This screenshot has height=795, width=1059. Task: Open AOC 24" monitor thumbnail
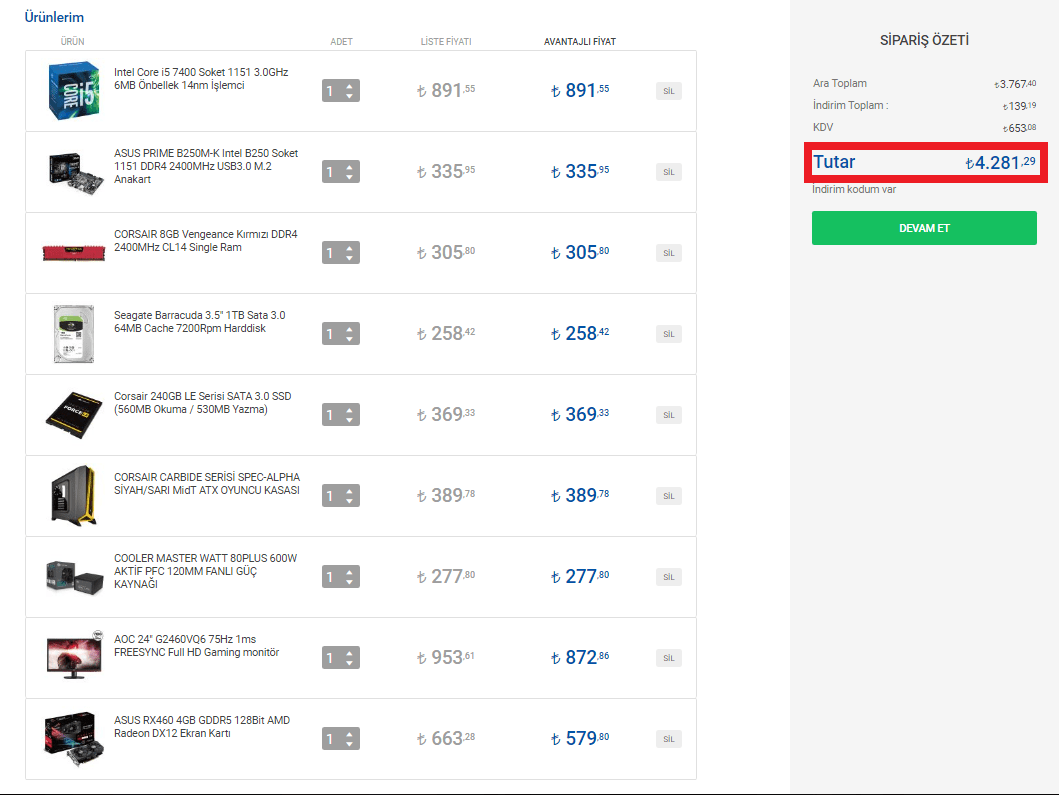pyautogui.click(x=74, y=655)
